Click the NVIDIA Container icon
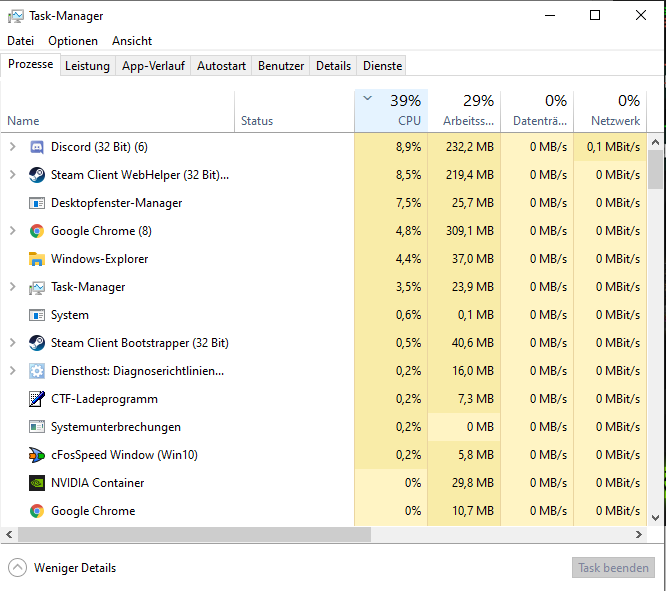The image size is (666, 594). [37, 483]
